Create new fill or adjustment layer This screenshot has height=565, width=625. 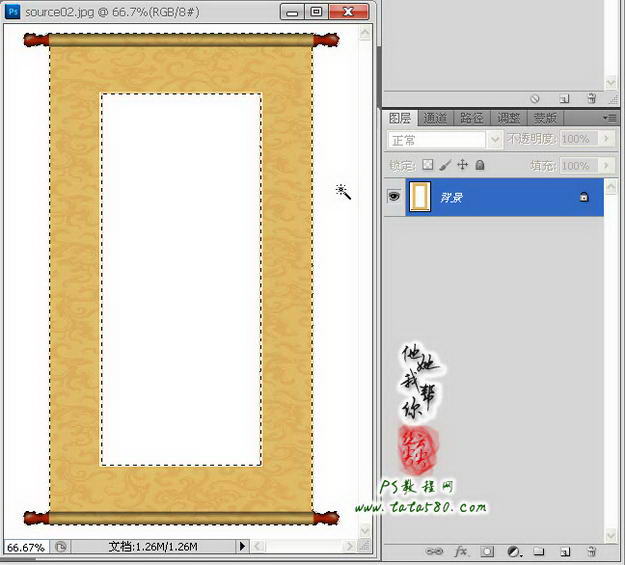514,551
